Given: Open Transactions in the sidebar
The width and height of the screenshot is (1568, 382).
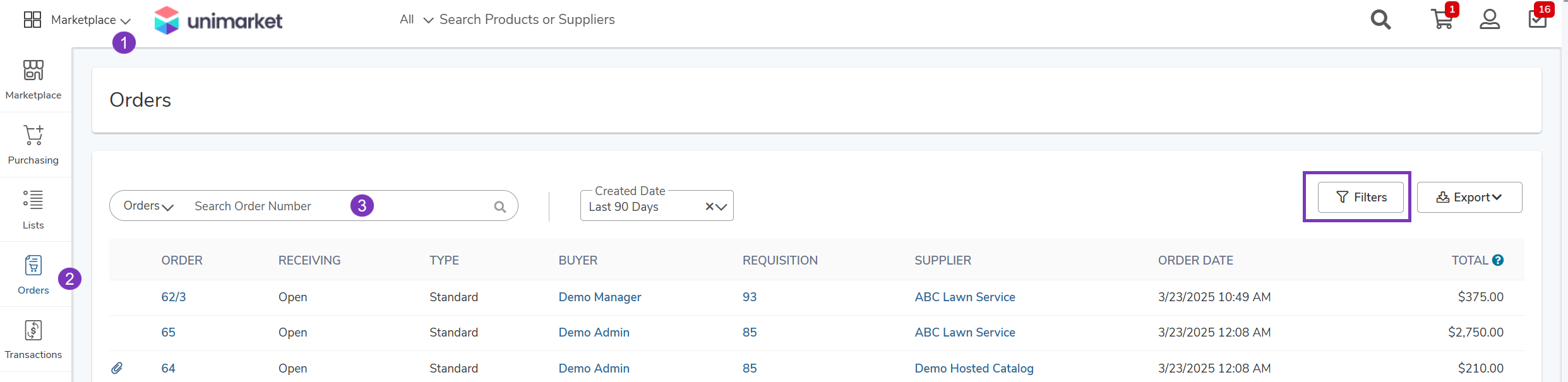Looking at the screenshot, I should click(x=33, y=340).
